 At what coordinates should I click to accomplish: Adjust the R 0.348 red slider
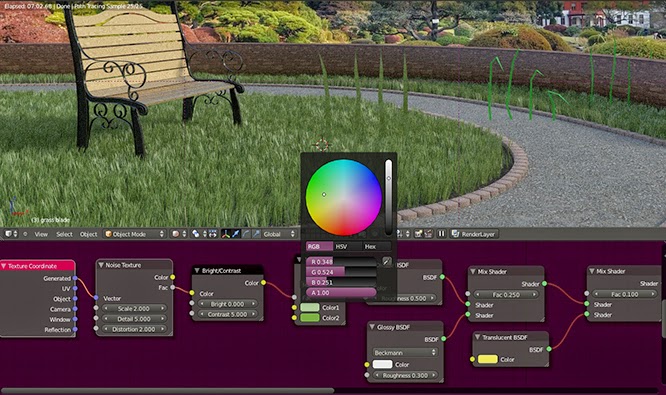coord(341,262)
